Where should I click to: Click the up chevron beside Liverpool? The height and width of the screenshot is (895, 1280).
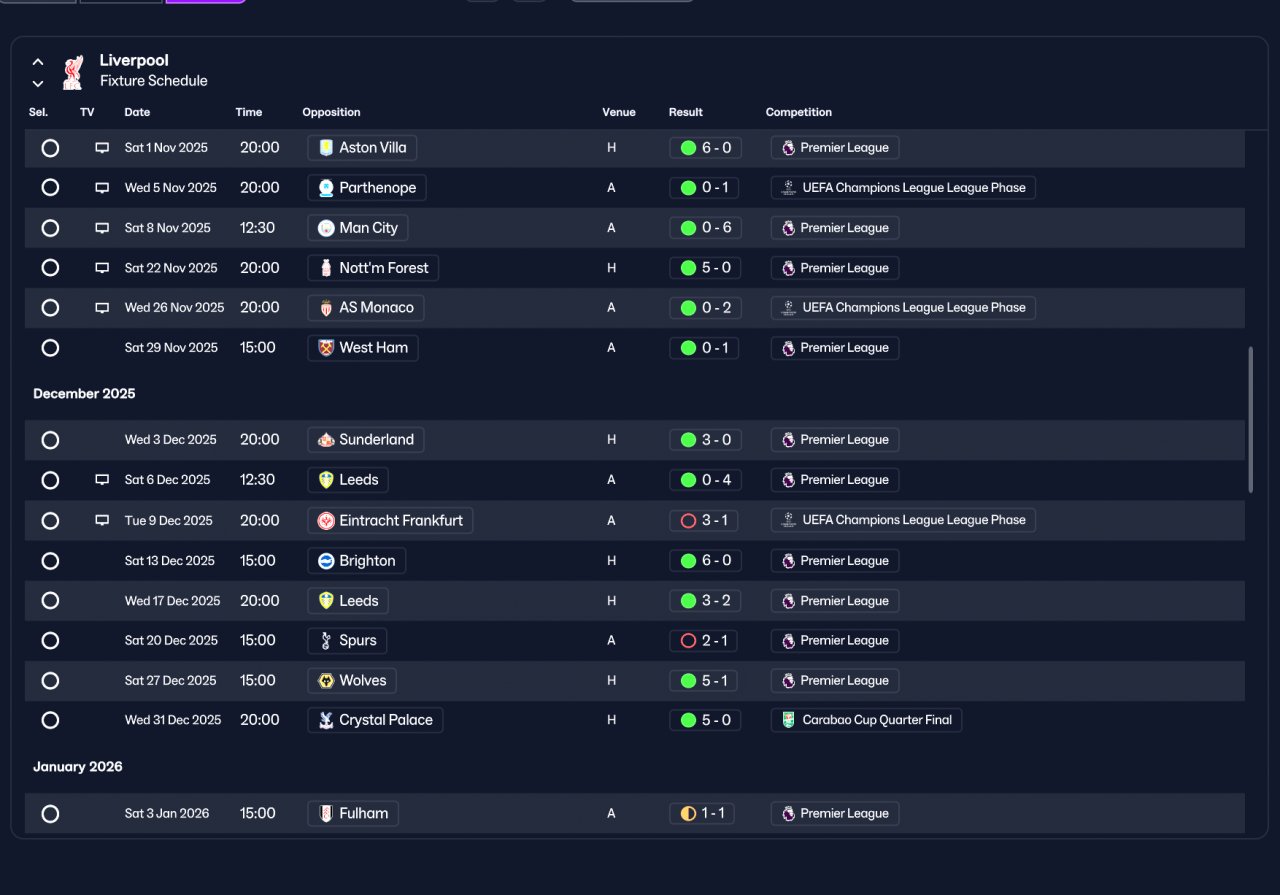tap(38, 62)
